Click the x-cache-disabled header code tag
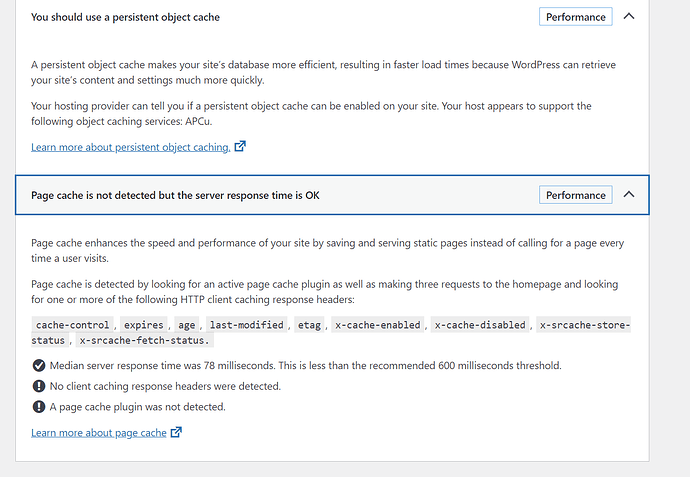Image resolution: width=690 pixels, height=477 pixels. pyautogui.click(x=480, y=325)
